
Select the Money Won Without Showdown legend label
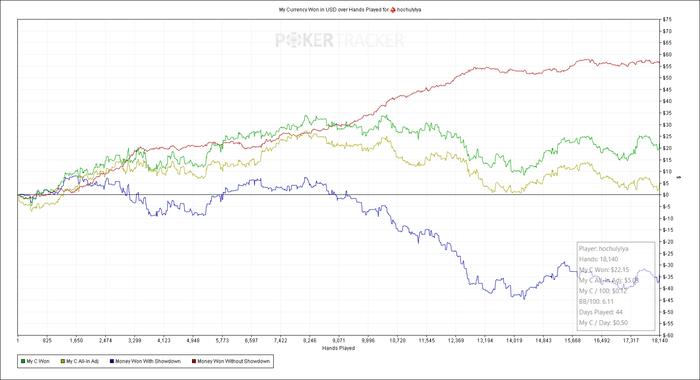[233, 361]
